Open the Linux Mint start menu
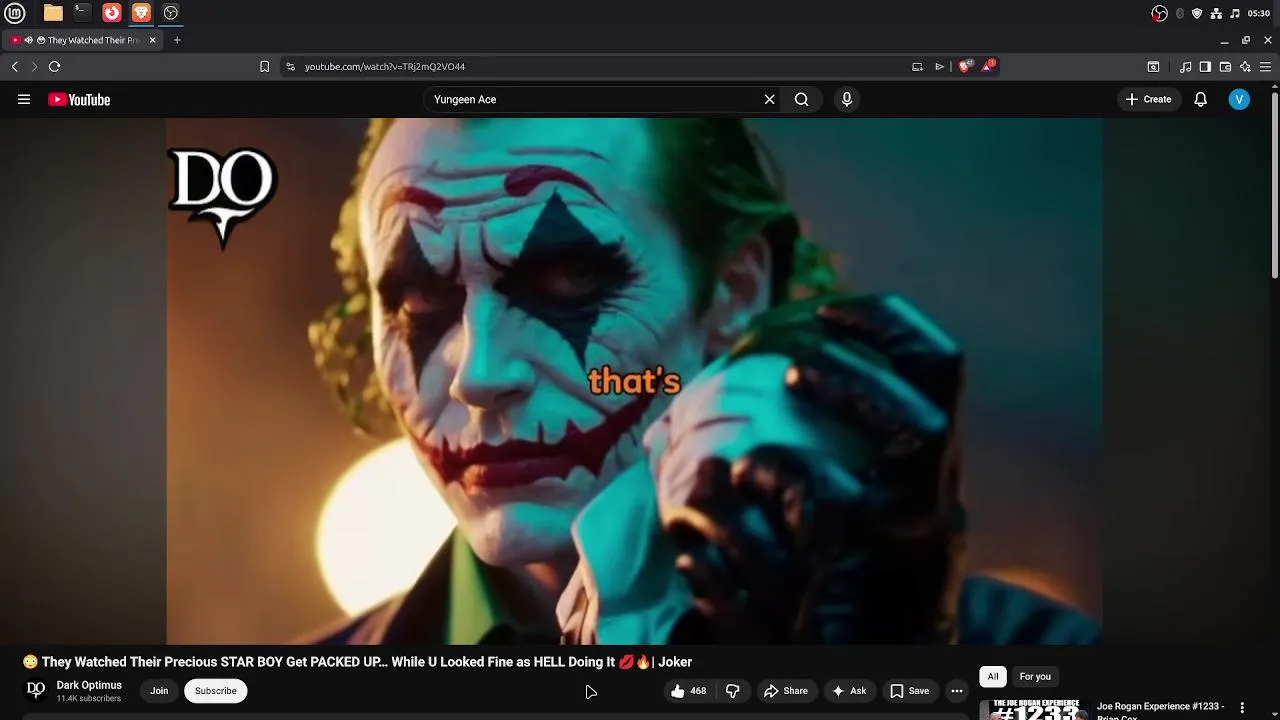Image resolution: width=1280 pixels, height=720 pixels. (x=15, y=13)
